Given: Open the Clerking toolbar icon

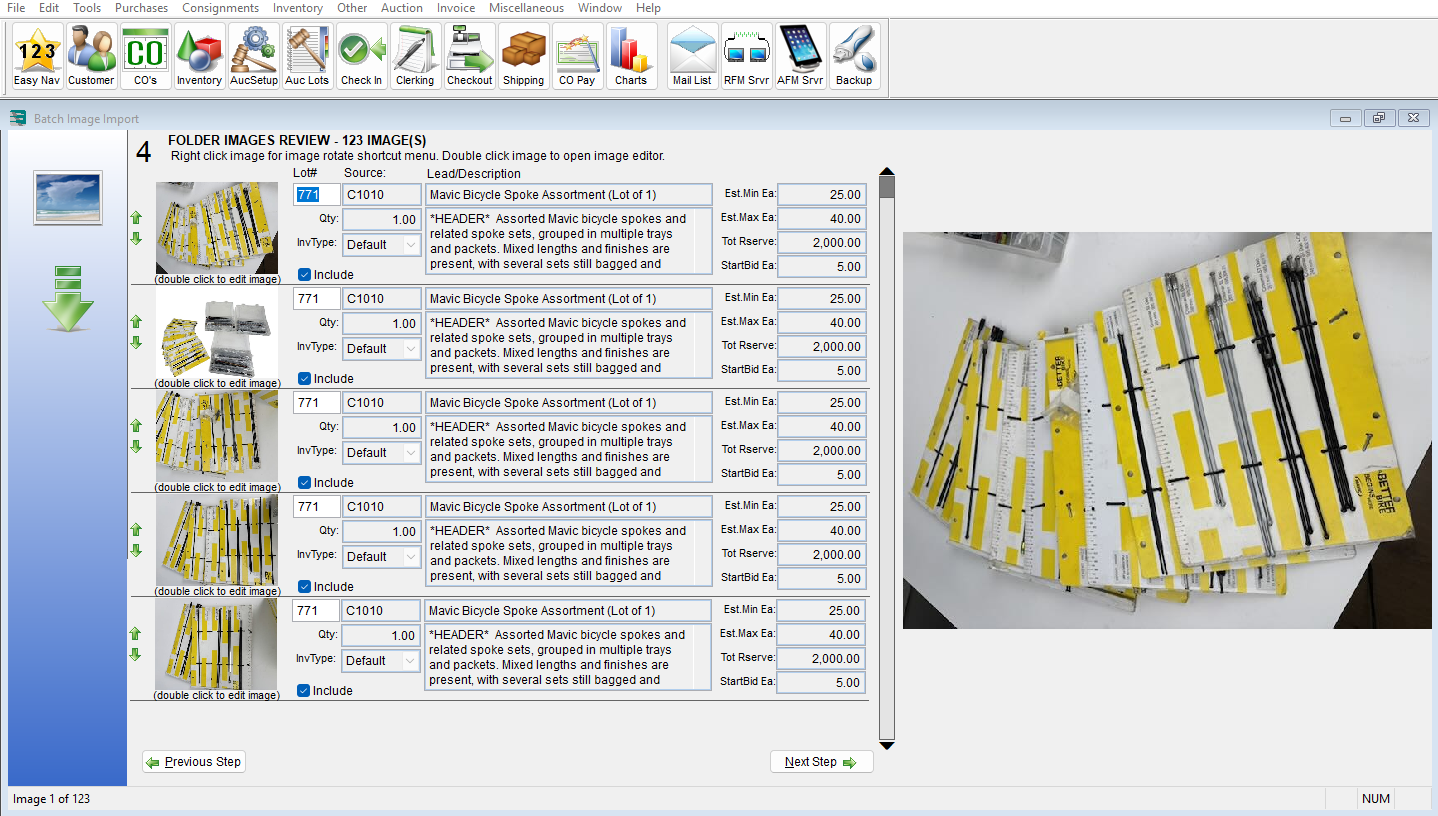Looking at the screenshot, I should click(x=415, y=57).
